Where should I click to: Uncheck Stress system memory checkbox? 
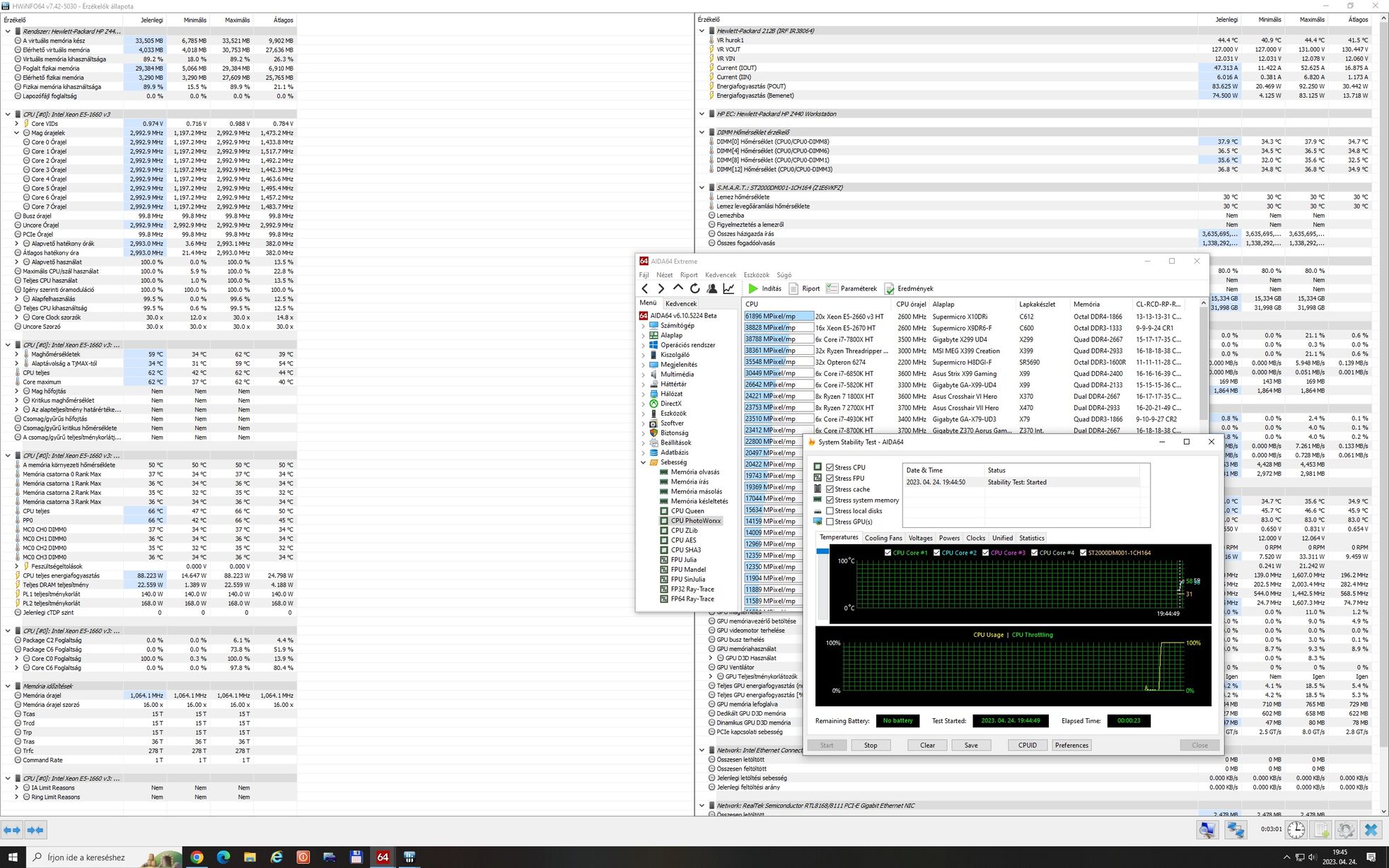pos(830,500)
